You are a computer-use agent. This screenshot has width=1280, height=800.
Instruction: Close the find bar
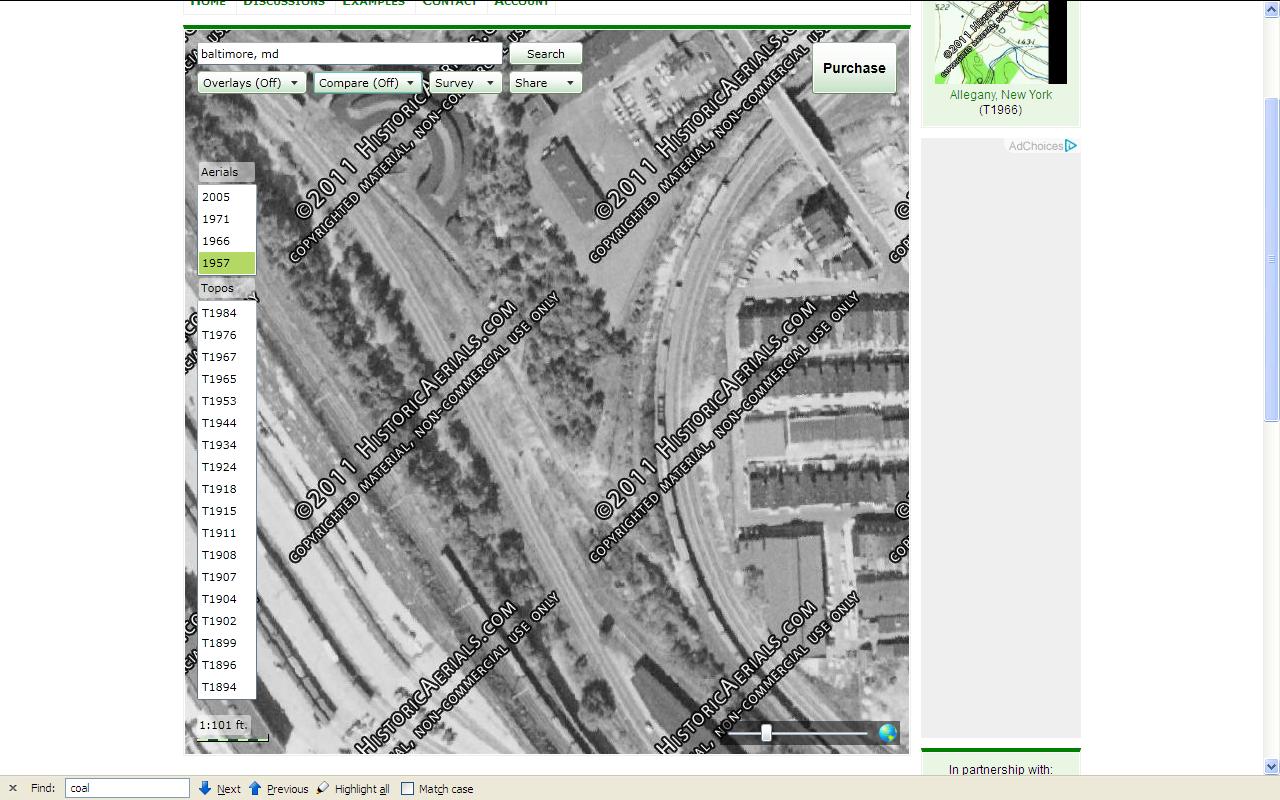point(13,788)
